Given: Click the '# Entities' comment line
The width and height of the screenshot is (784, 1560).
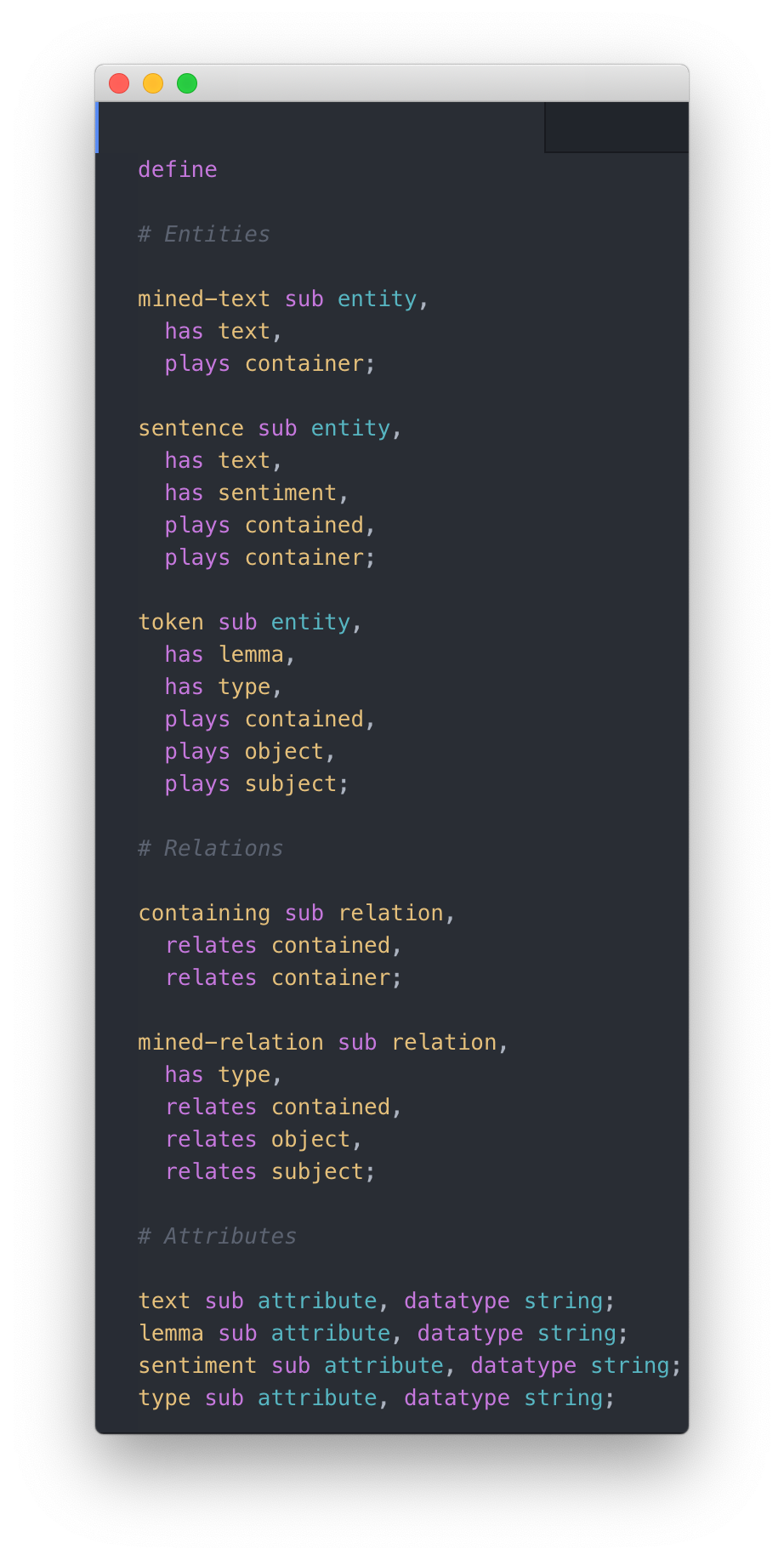Looking at the screenshot, I should (204, 234).
